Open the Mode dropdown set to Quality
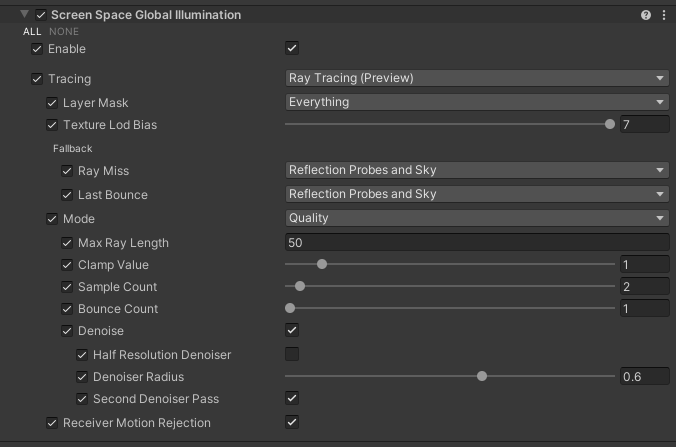The height and width of the screenshot is (447, 676). [x=476, y=218]
